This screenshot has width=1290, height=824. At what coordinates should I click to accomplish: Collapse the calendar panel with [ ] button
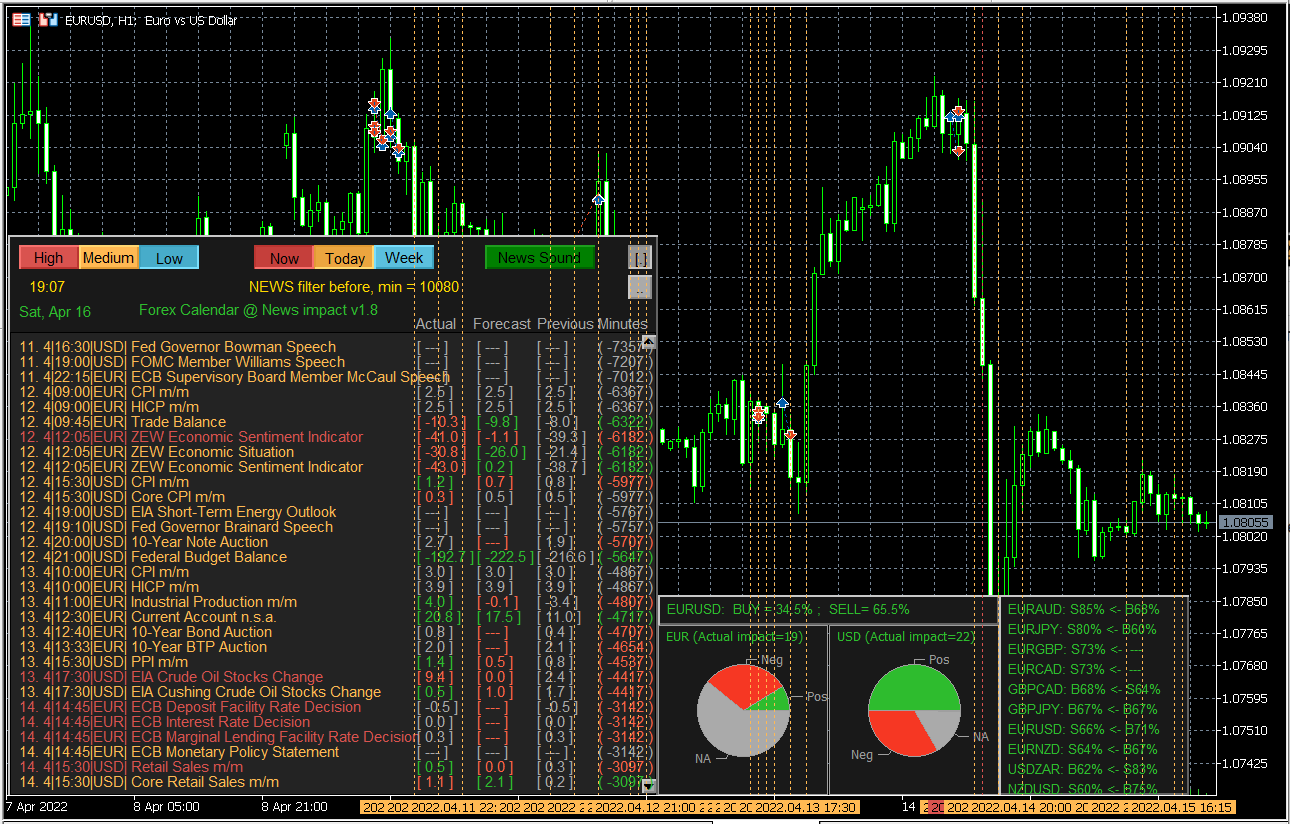(640, 258)
